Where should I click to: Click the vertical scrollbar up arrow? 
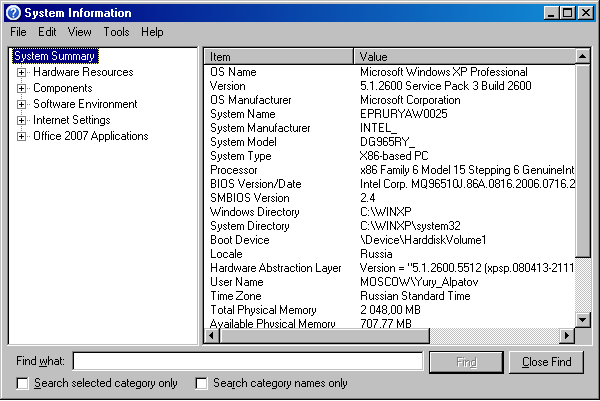(x=582, y=57)
